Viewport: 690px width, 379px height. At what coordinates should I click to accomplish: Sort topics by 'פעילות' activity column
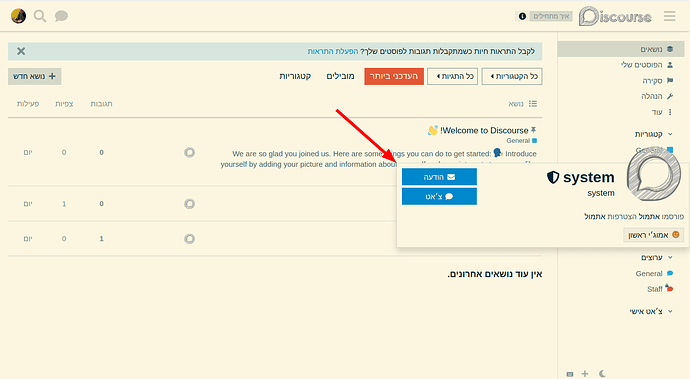click(x=28, y=104)
